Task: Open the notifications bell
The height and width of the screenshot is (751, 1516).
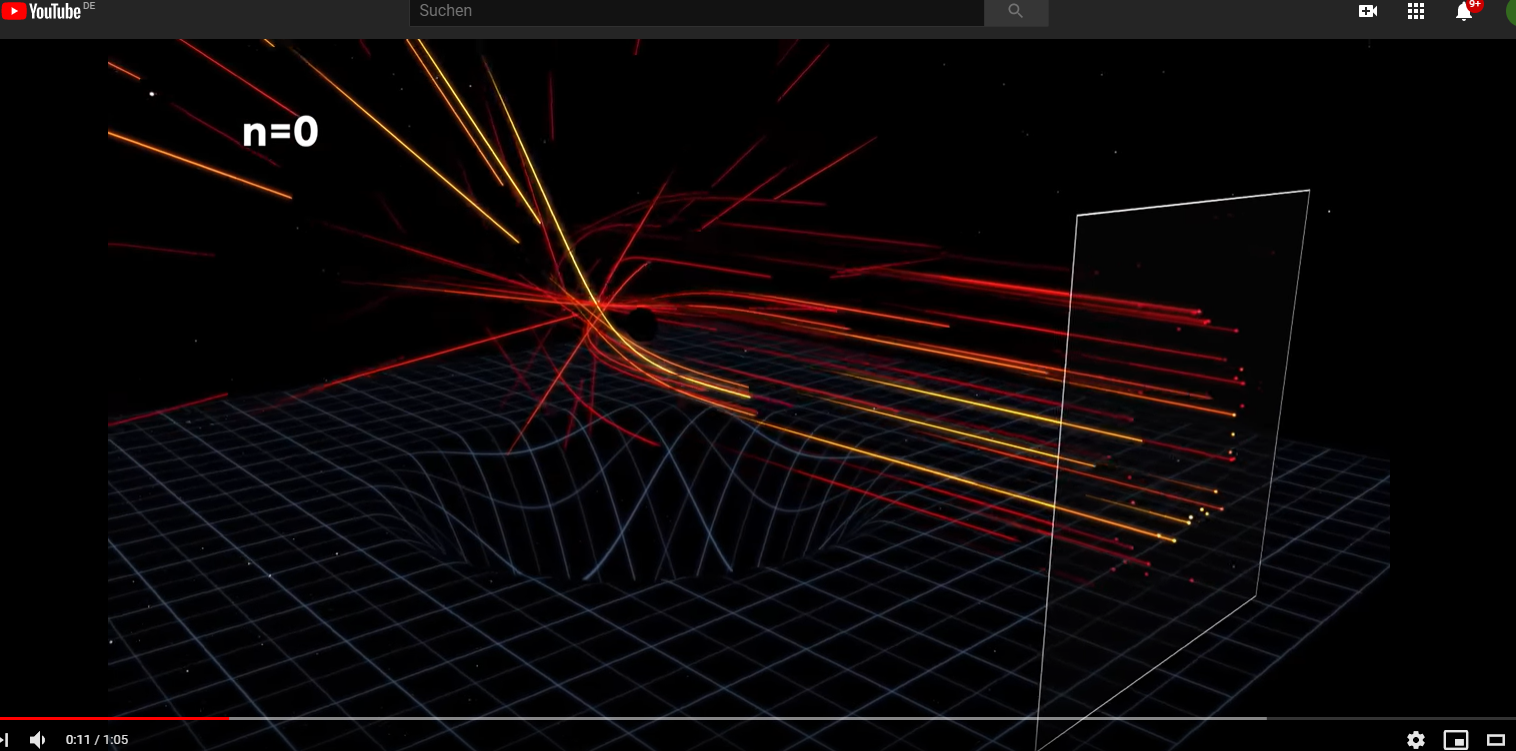Action: (1464, 12)
